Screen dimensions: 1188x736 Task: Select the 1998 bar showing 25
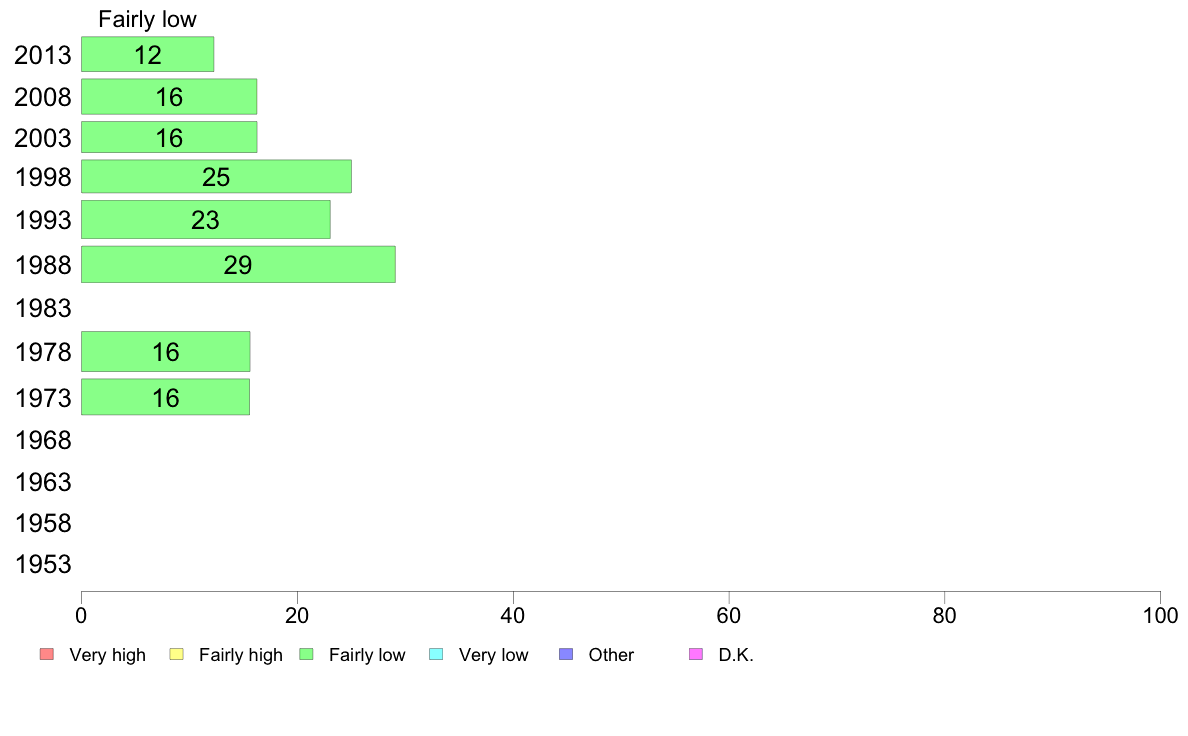217,177
